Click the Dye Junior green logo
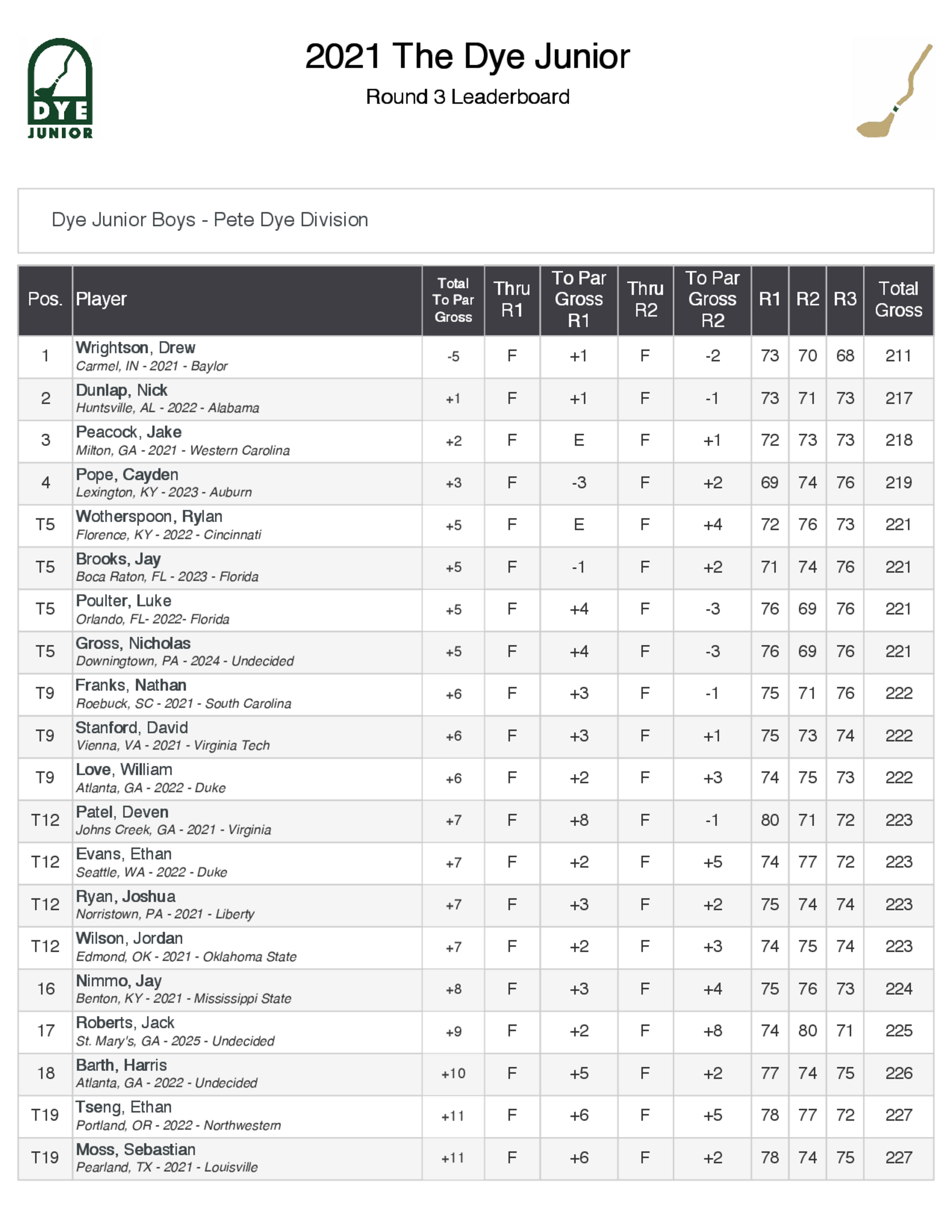The image size is (952, 1232). pos(60,88)
